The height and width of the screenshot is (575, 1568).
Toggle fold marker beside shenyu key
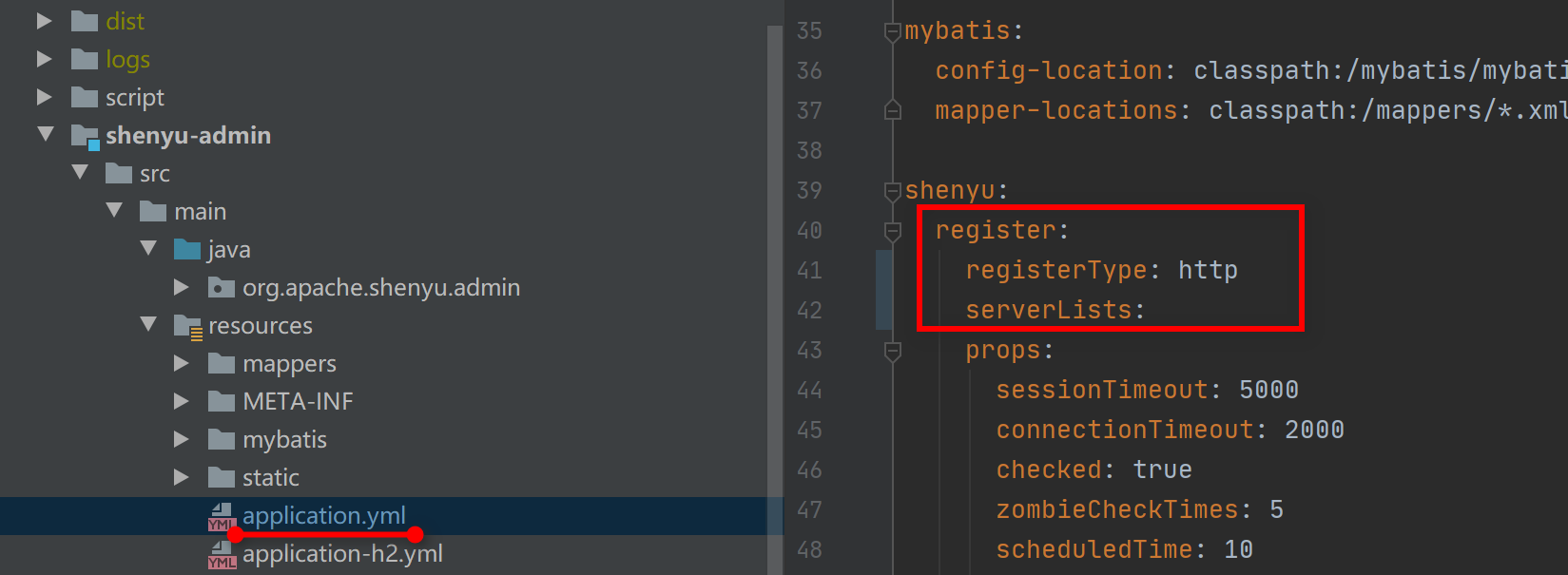coord(892,191)
